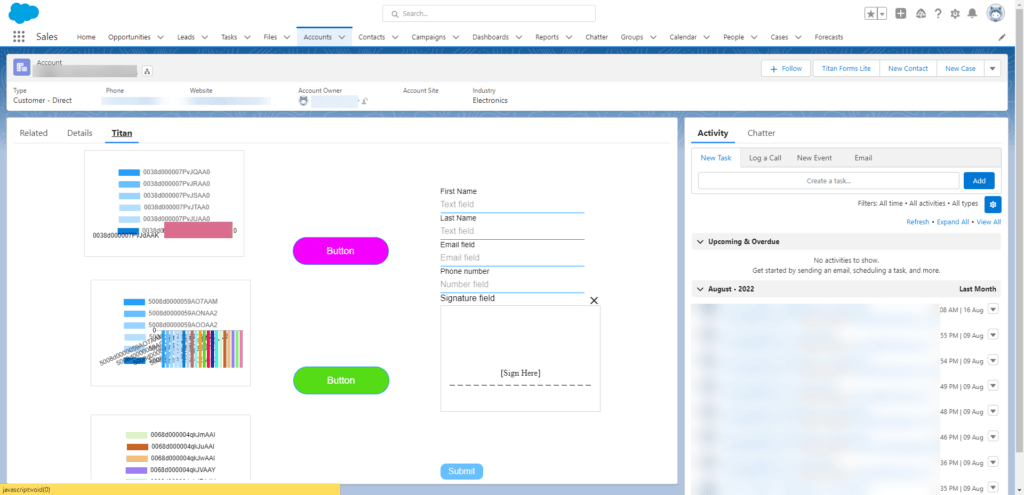
Task: Open the account hierarchy icon
Action: click(147, 71)
